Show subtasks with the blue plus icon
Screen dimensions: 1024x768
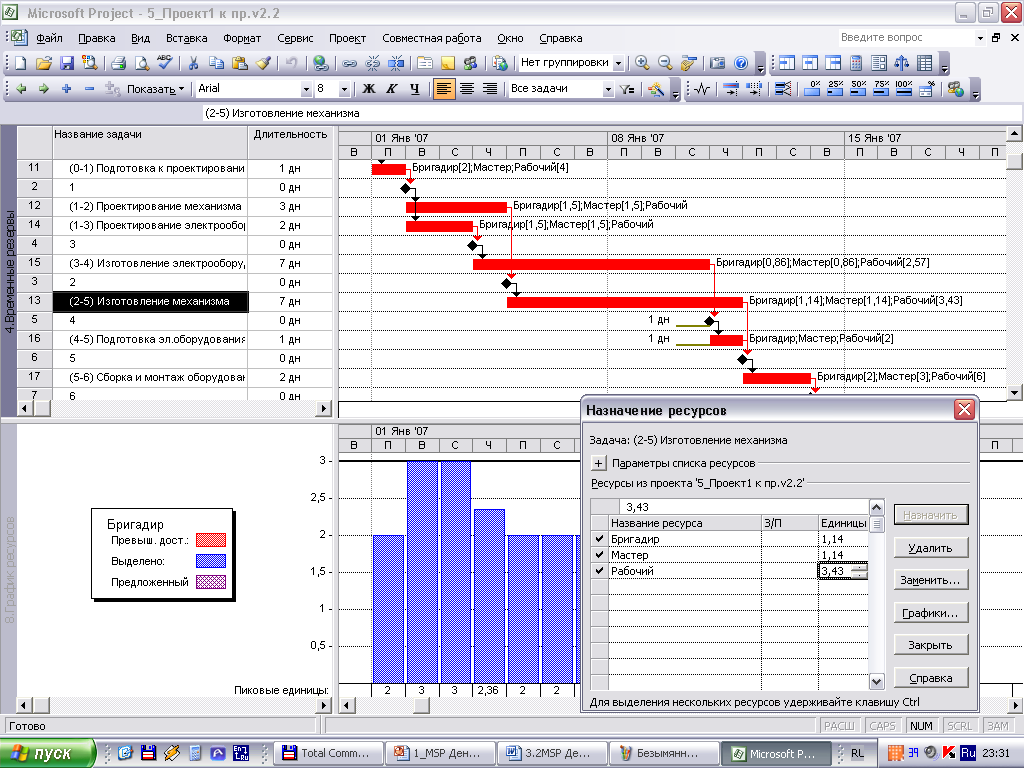click(66, 89)
